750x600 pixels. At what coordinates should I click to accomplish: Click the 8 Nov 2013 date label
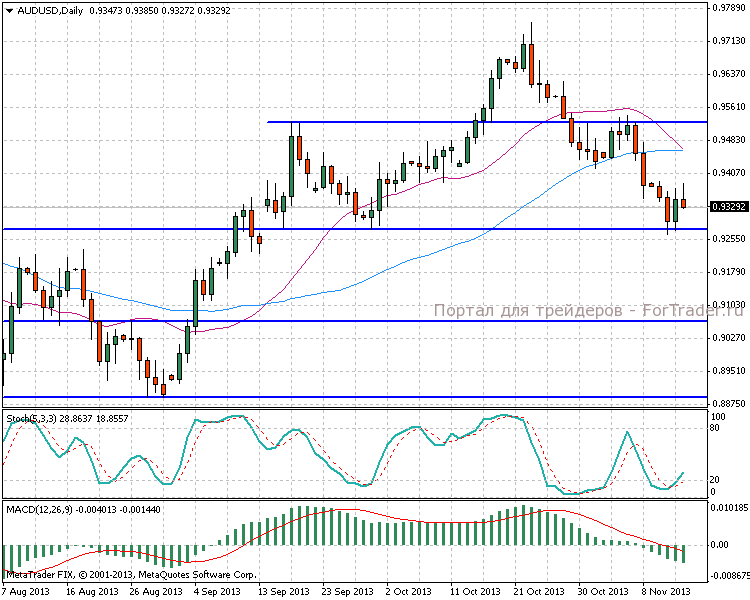click(x=666, y=591)
